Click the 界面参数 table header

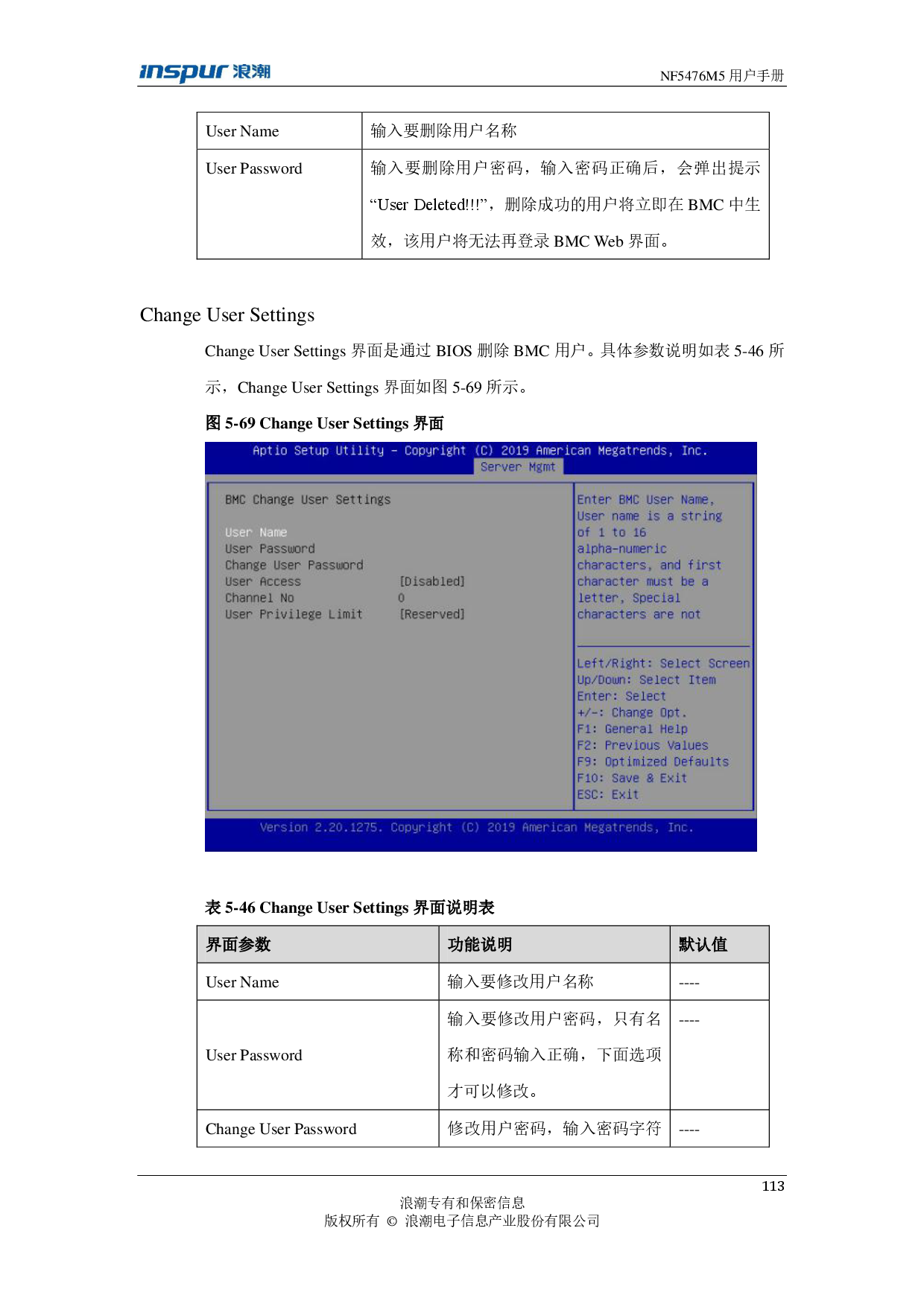point(238,945)
